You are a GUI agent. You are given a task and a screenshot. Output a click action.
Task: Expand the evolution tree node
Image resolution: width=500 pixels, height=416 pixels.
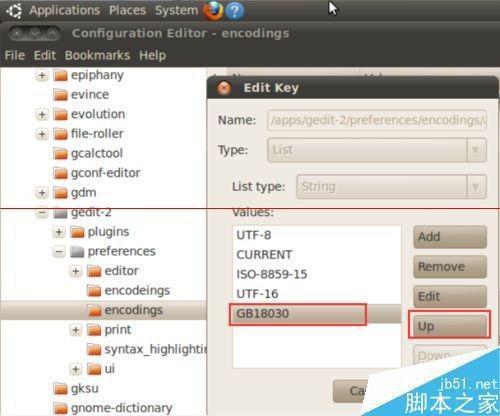tap(42, 114)
